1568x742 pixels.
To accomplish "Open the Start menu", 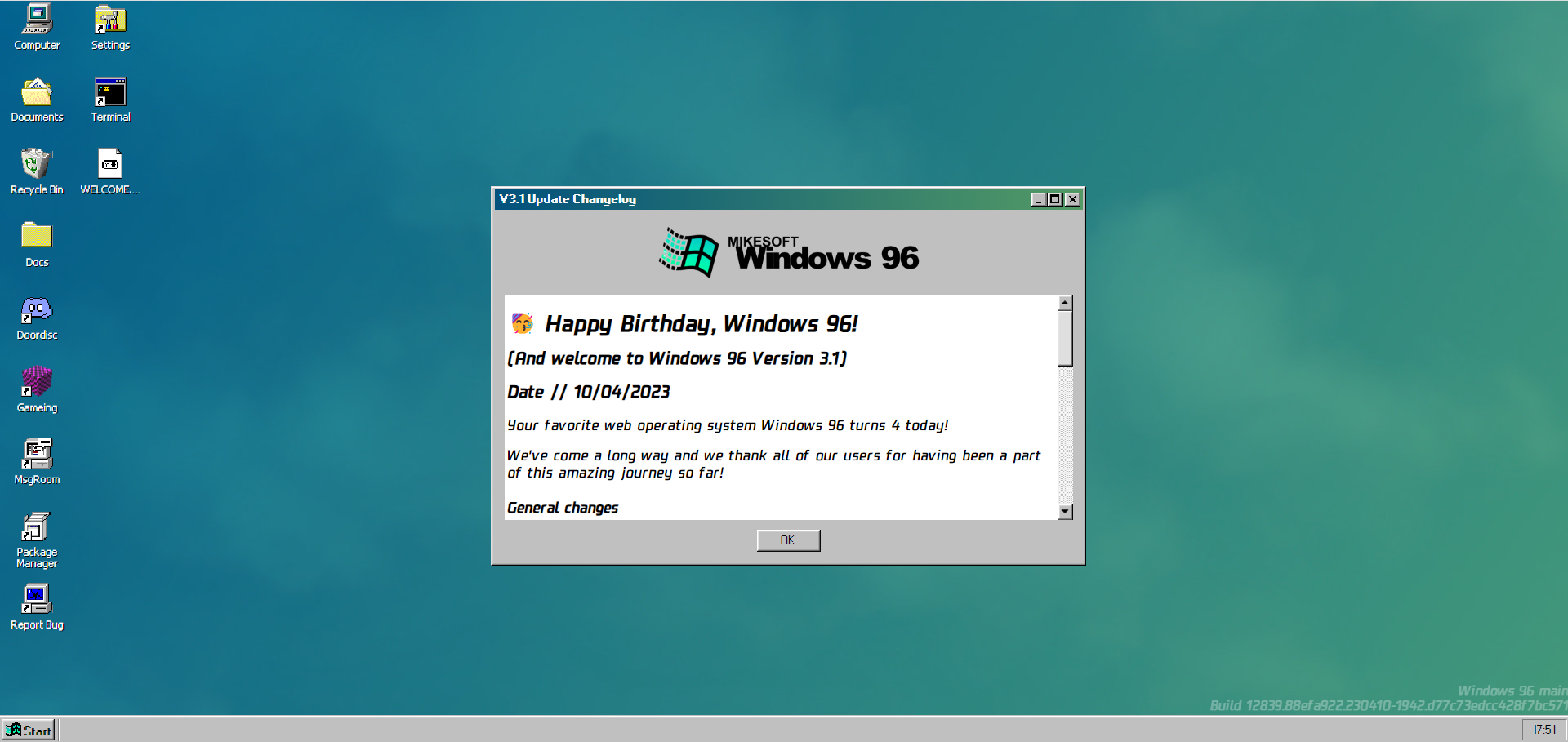I will [29, 731].
